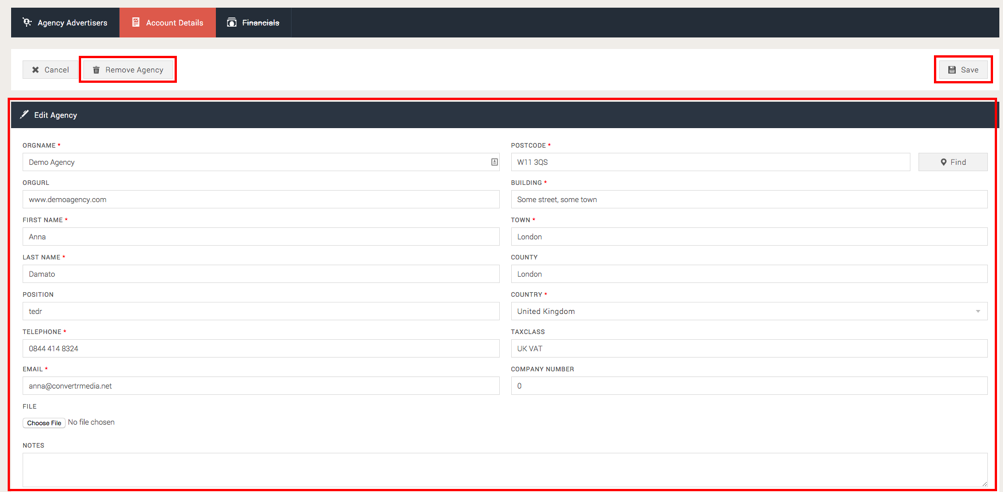Grab the Notes textarea resize handle
This screenshot has width=1003, height=492.
point(984,483)
